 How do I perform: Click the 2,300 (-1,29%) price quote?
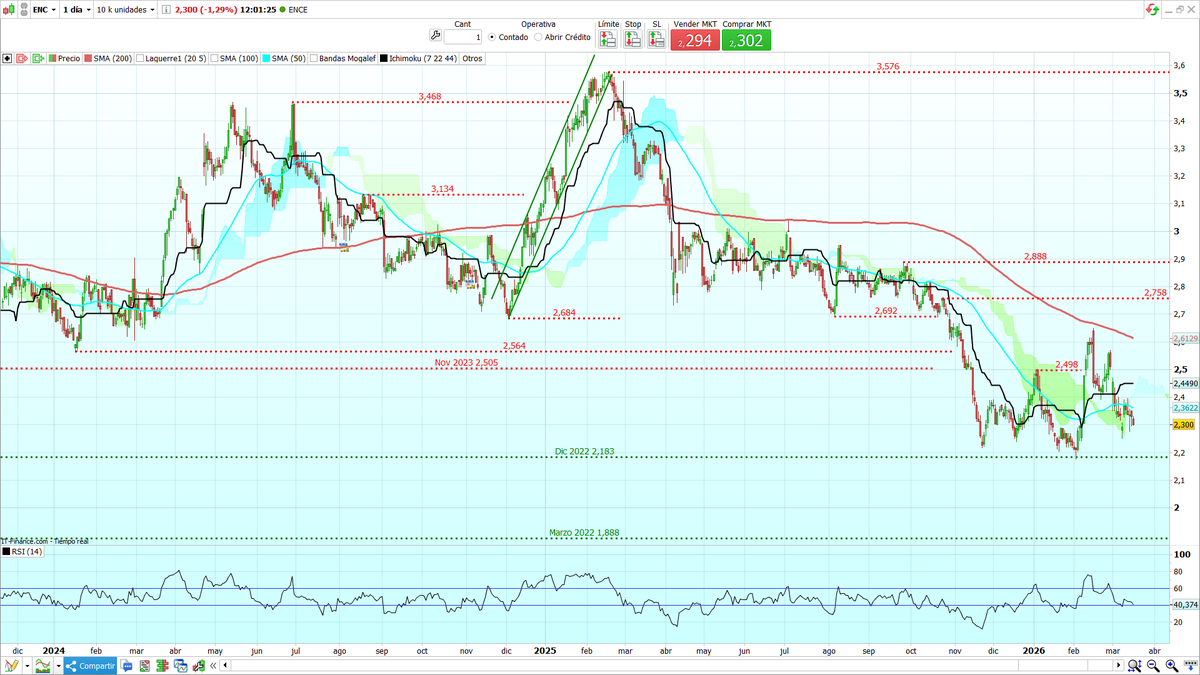(x=206, y=10)
